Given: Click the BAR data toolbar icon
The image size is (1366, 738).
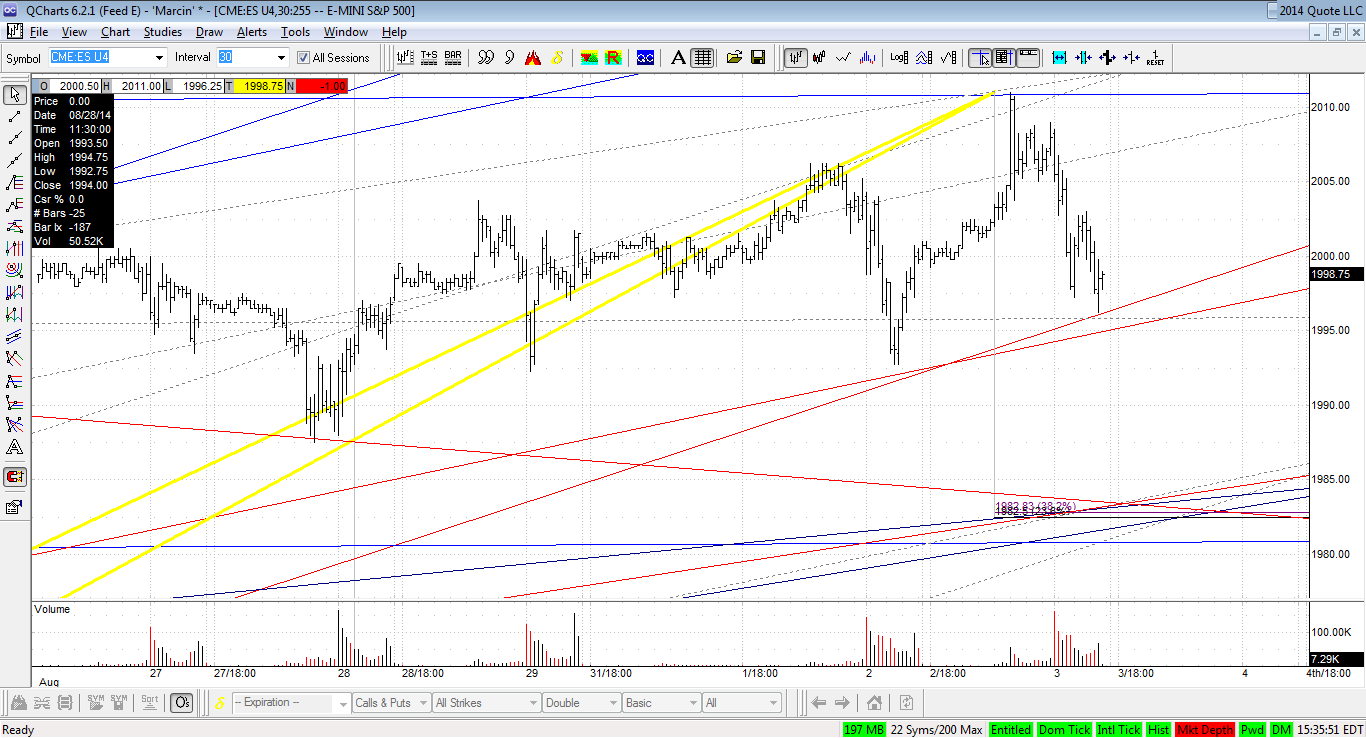Looking at the screenshot, I should tap(453, 58).
